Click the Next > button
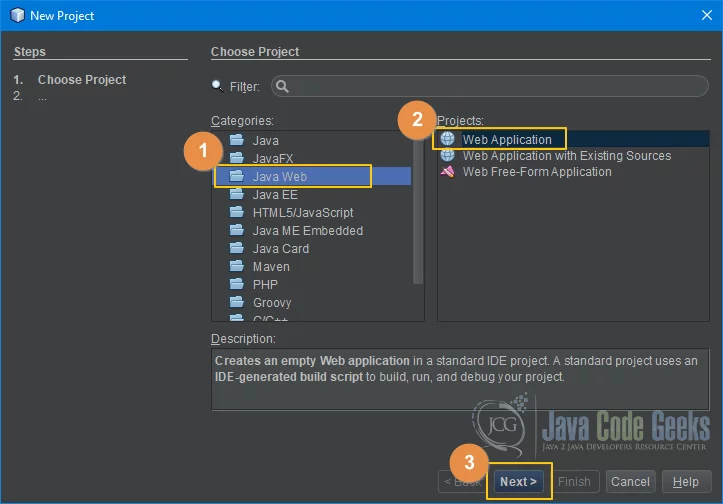 (x=518, y=481)
